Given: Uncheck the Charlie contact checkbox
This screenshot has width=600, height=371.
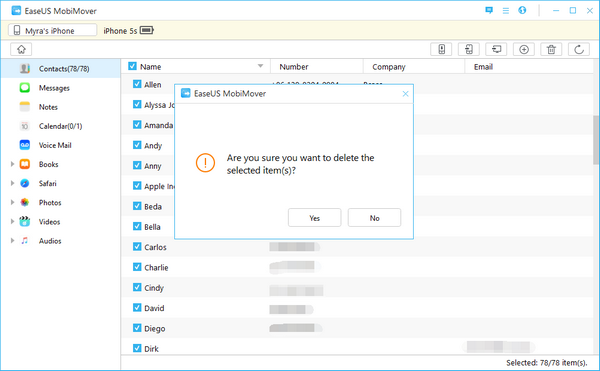Looking at the screenshot, I should click(x=137, y=267).
